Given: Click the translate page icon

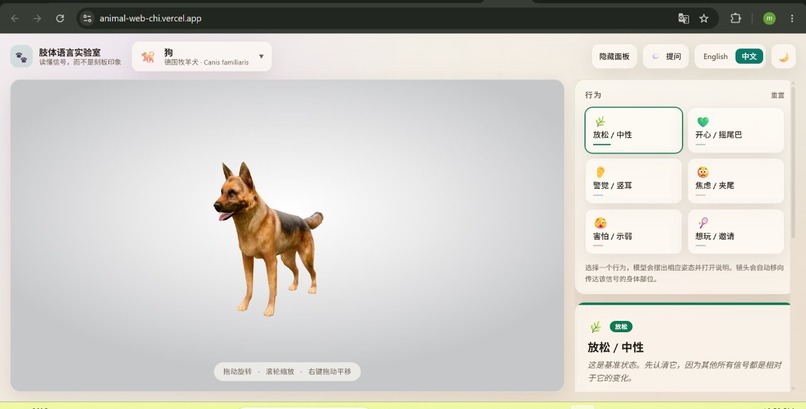Looking at the screenshot, I should pyautogui.click(x=683, y=18).
